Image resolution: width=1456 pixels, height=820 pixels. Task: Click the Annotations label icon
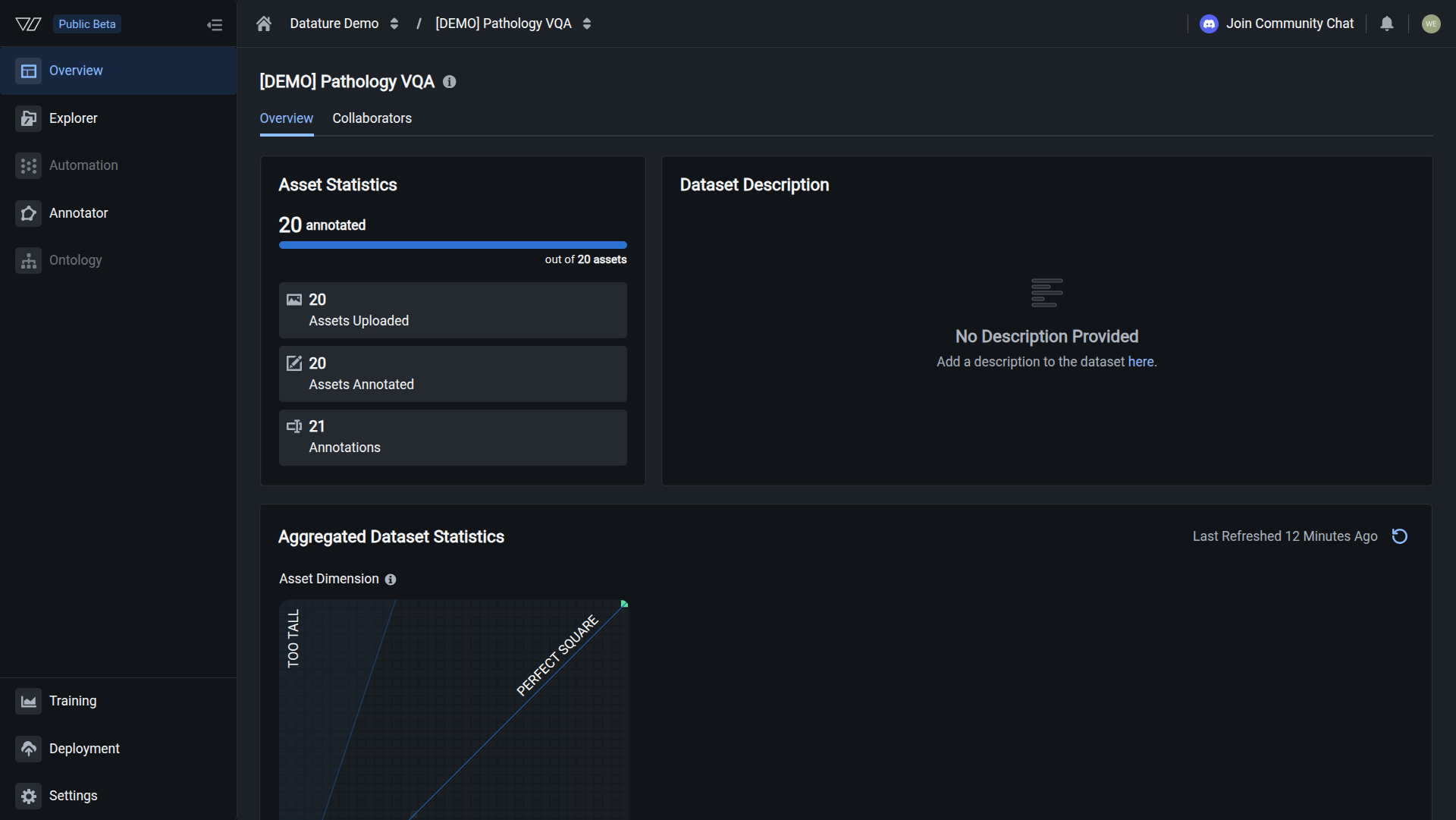pyautogui.click(x=294, y=426)
